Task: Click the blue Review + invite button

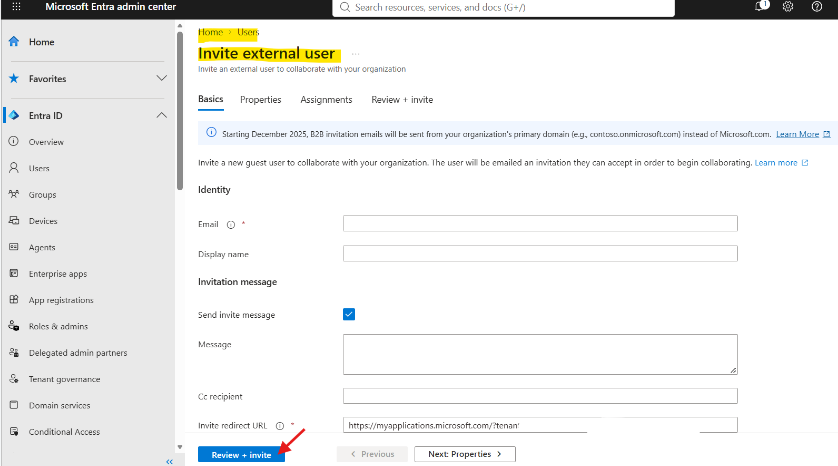Action: [x=241, y=455]
